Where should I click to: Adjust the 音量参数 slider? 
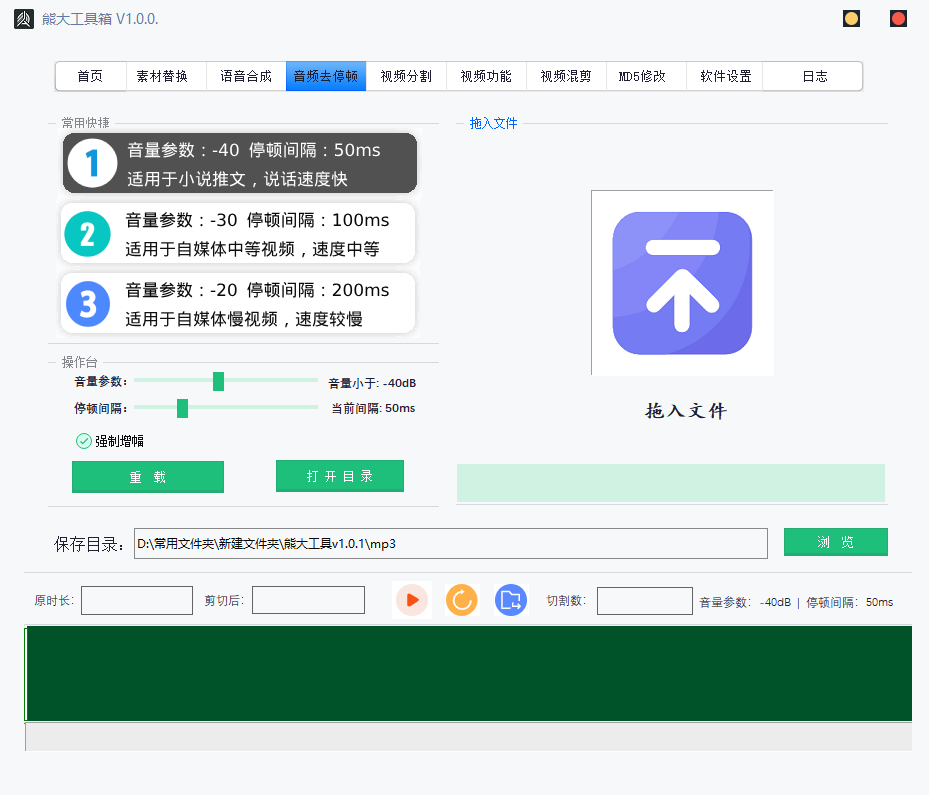[x=219, y=381]
